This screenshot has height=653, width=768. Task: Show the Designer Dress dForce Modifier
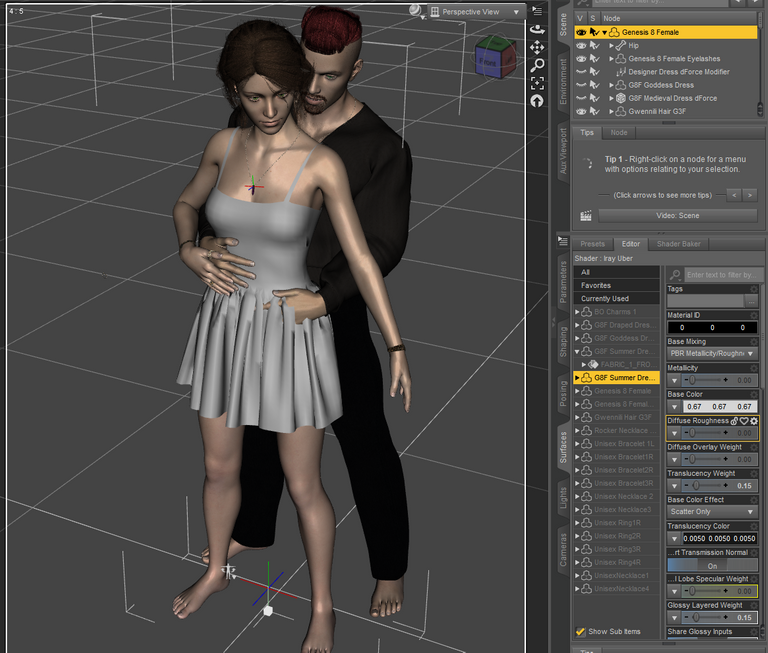pyautogui.click(x=581, y=72)
